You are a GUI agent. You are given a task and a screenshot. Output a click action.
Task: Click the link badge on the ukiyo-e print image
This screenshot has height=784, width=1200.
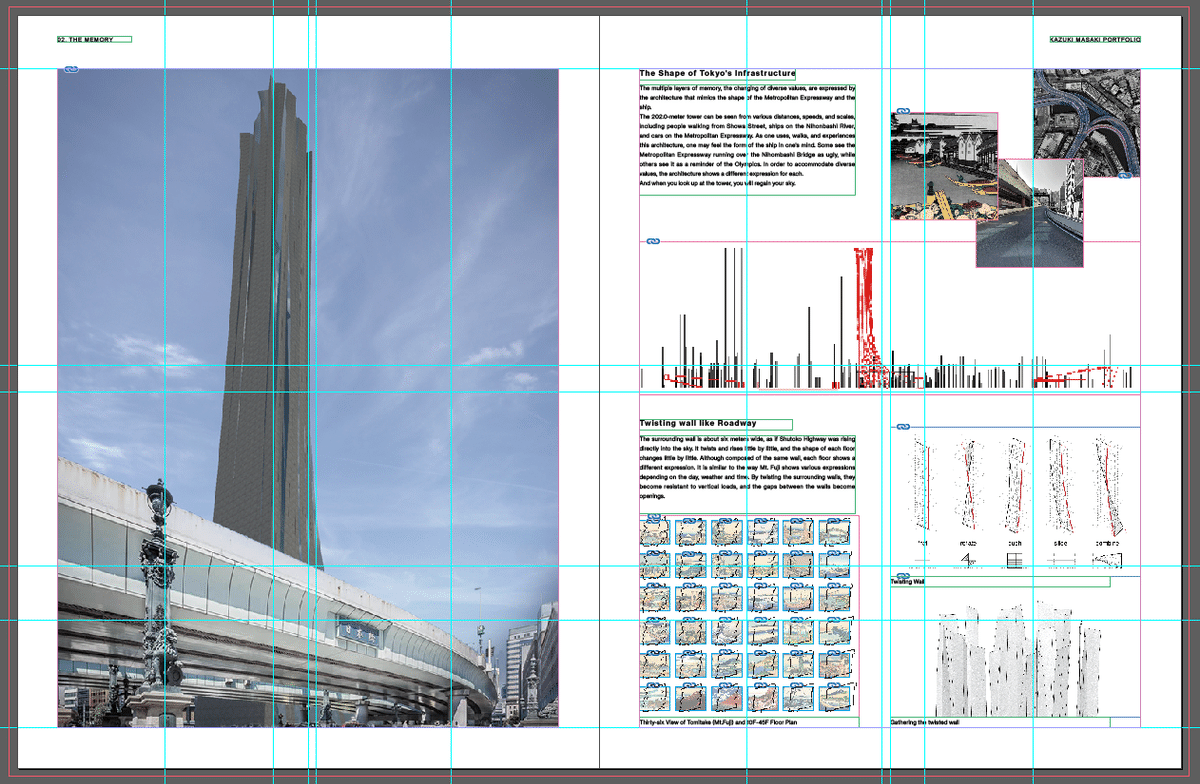903,113
